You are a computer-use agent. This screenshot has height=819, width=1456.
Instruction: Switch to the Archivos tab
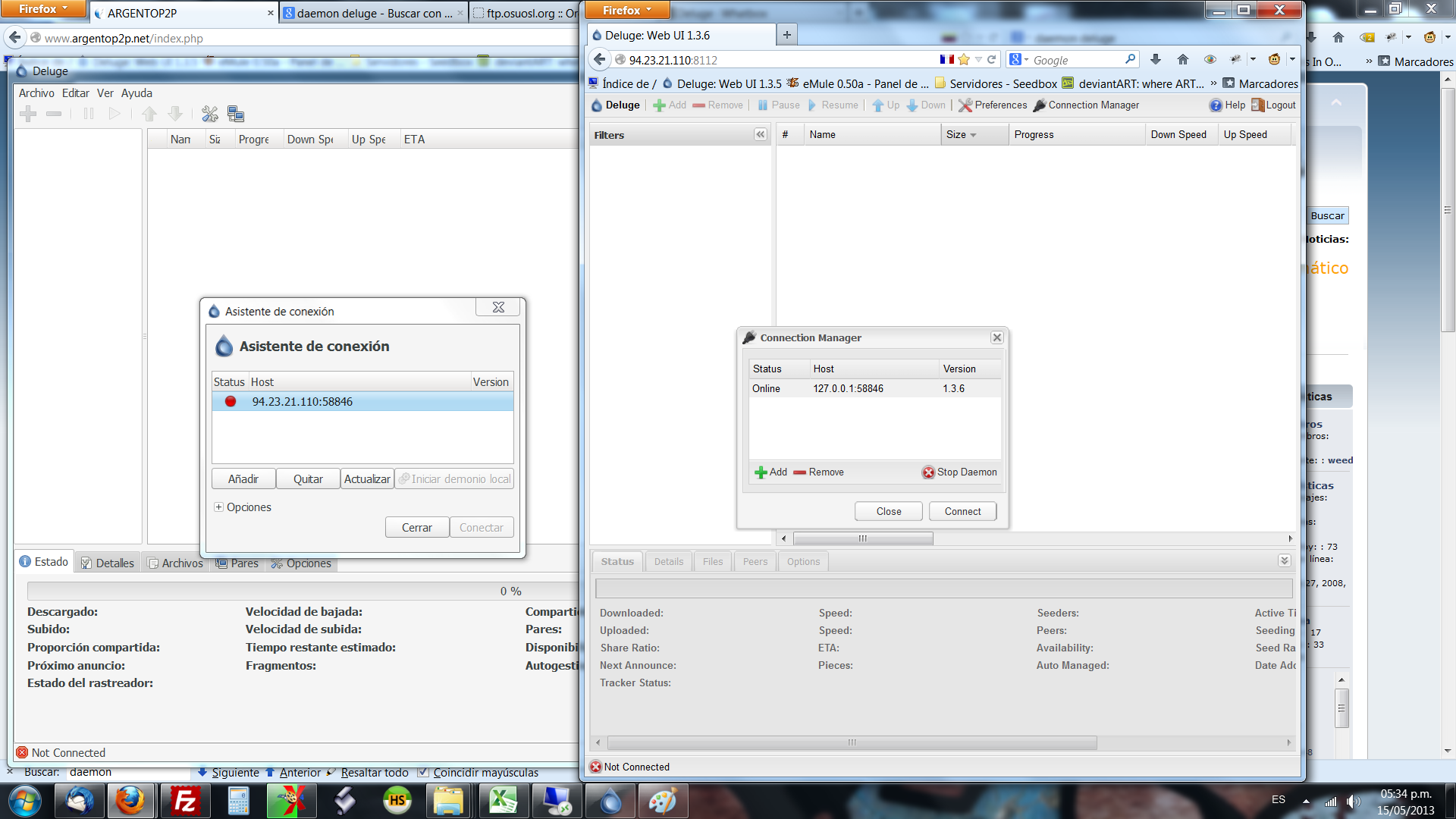[175, 563]
